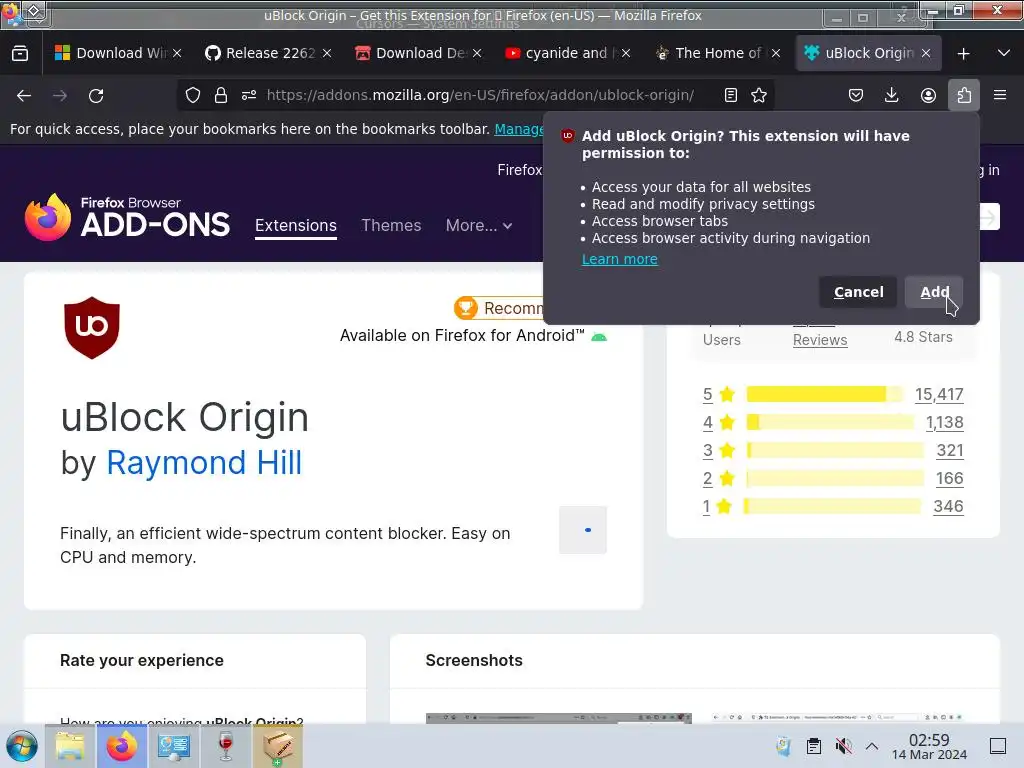Click the Recommended badge
The image size is (1024, 768).
click(x=500, y=308)
